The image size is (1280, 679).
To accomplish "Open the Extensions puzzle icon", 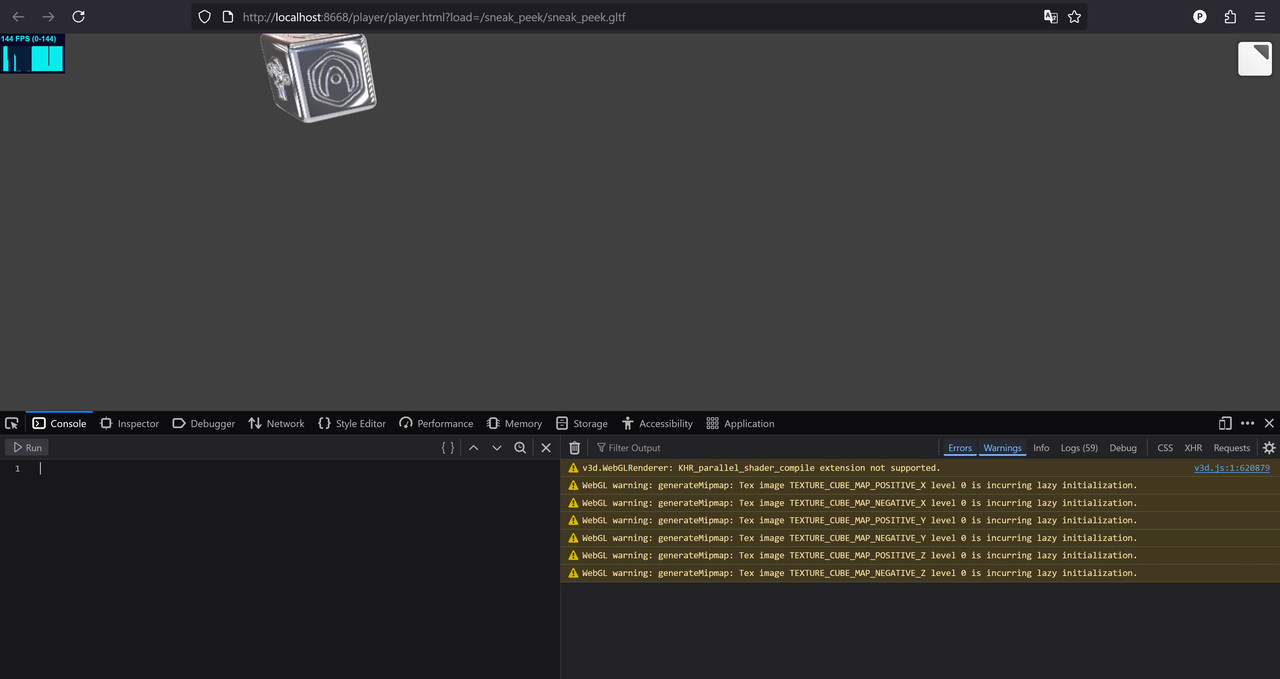I will pyautogui.click(x=1230, y=17).
